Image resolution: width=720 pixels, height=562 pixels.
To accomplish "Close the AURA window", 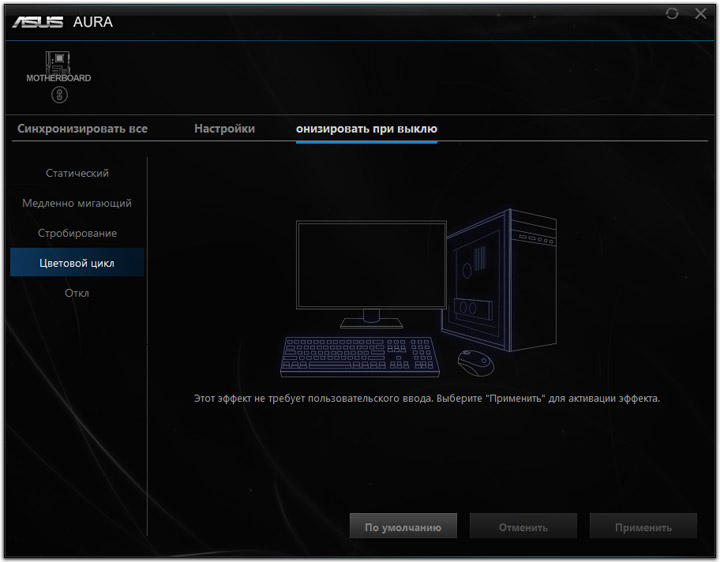I will (x=701, y=14).
